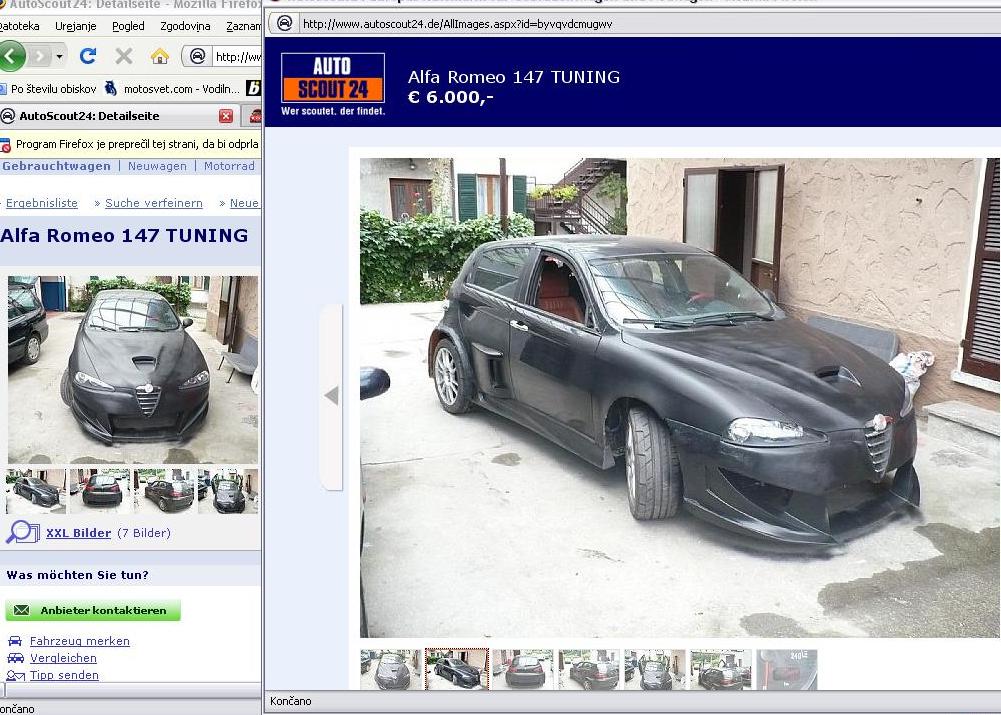Click the red icon on the second tab
1001x715 pixels.
coord(255,116)
